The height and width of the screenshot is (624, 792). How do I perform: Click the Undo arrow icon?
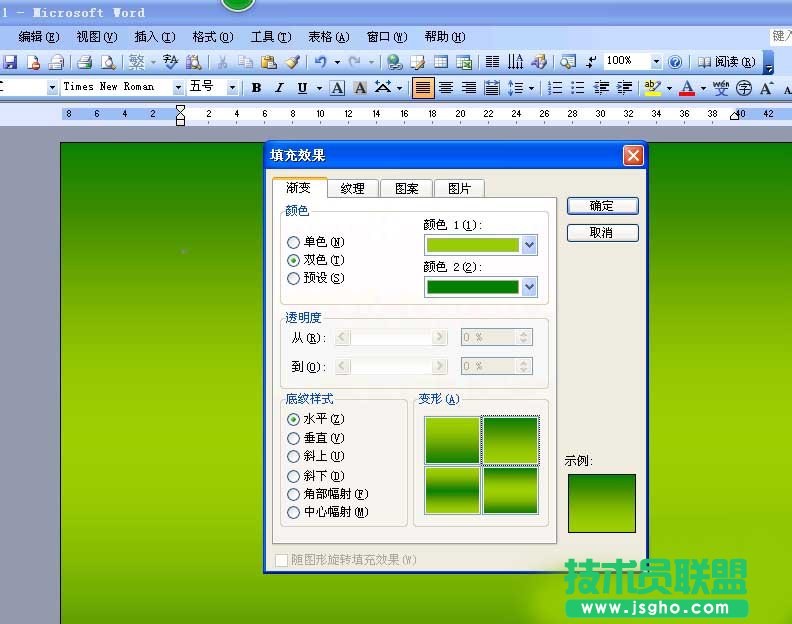click(x=321, y=62)
